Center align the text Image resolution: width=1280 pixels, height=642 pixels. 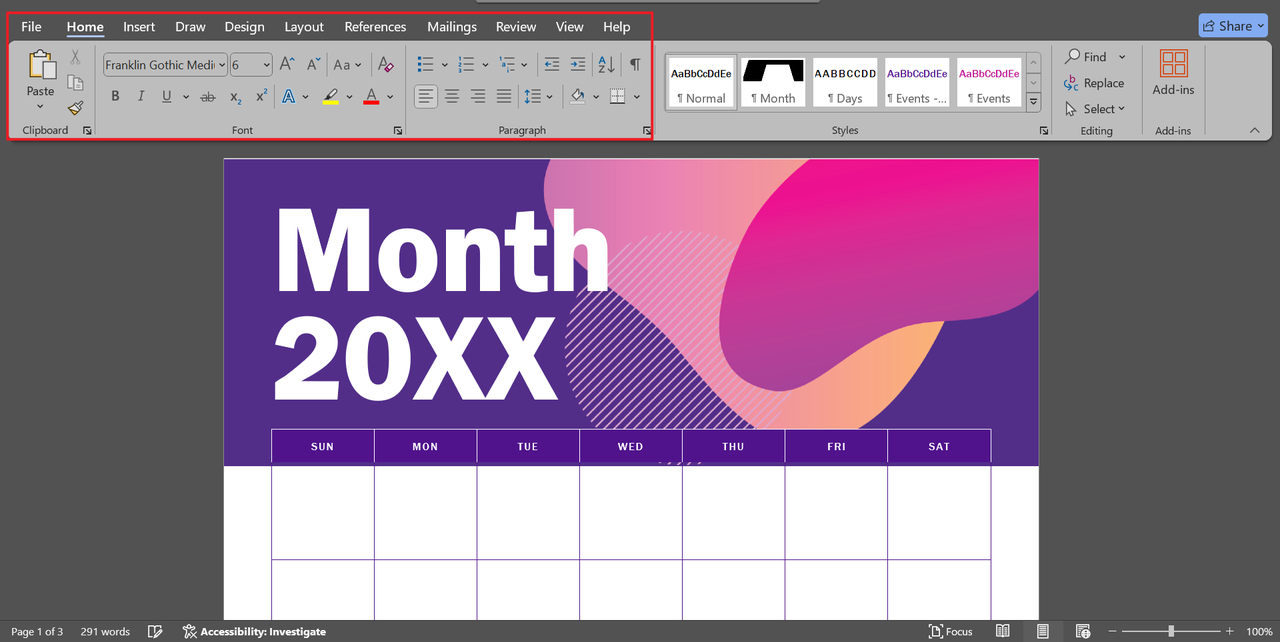point(452,96)
